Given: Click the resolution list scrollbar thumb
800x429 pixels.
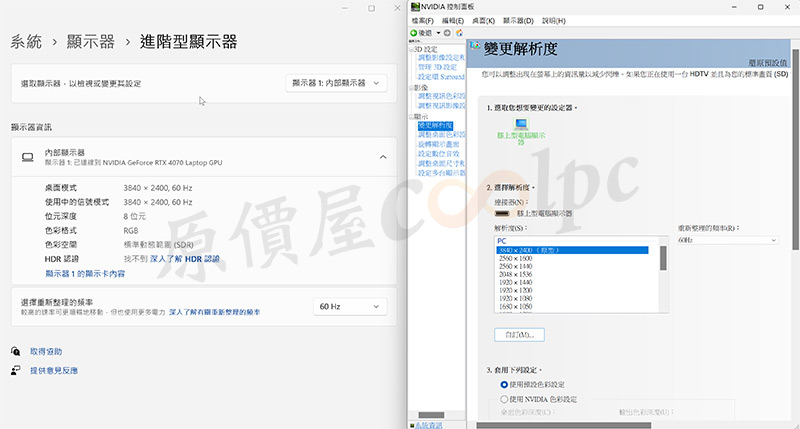Looking at the screenshot, I should click(663, 258).
